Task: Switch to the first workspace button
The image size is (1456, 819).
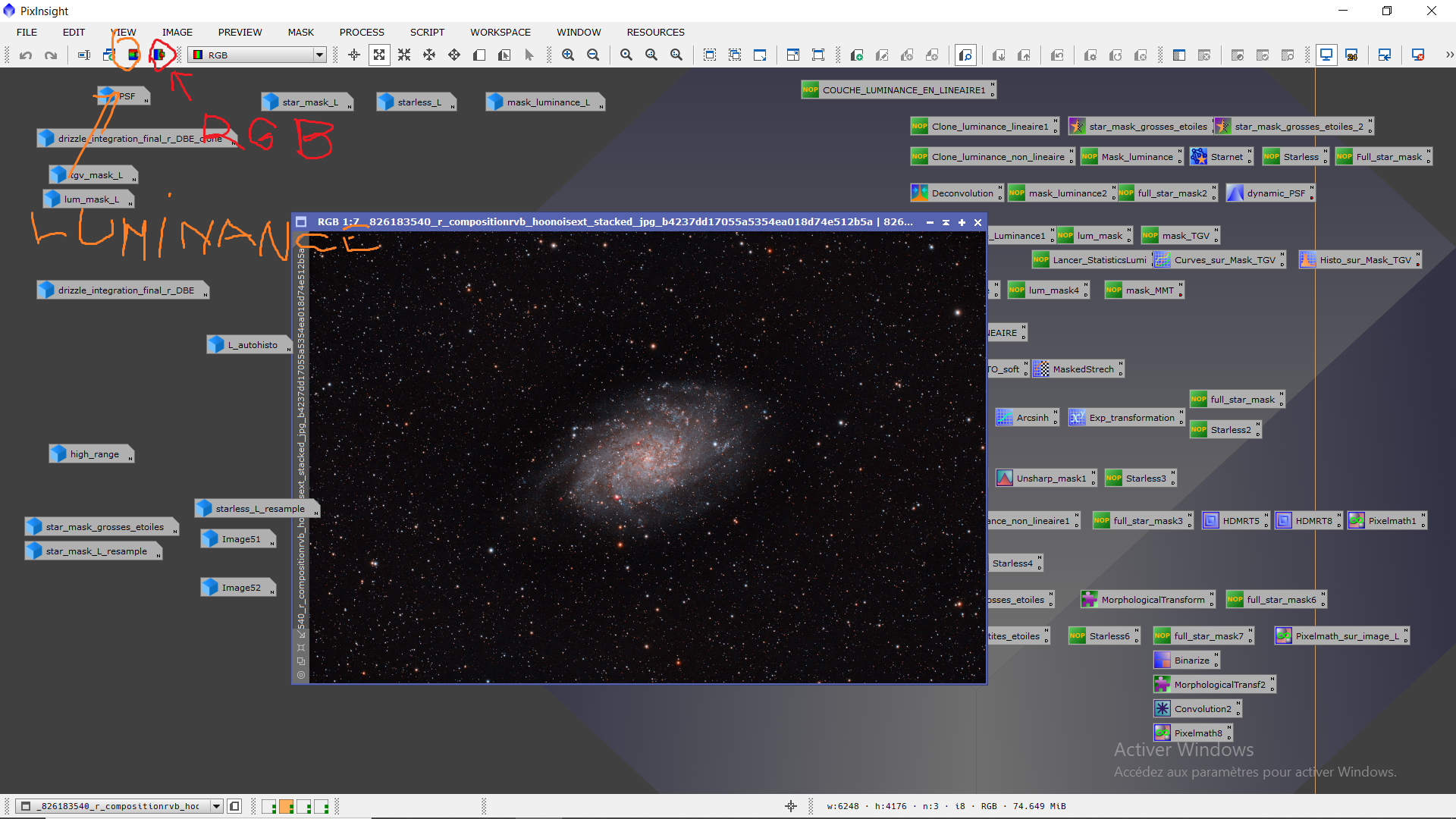Action: 269,807
